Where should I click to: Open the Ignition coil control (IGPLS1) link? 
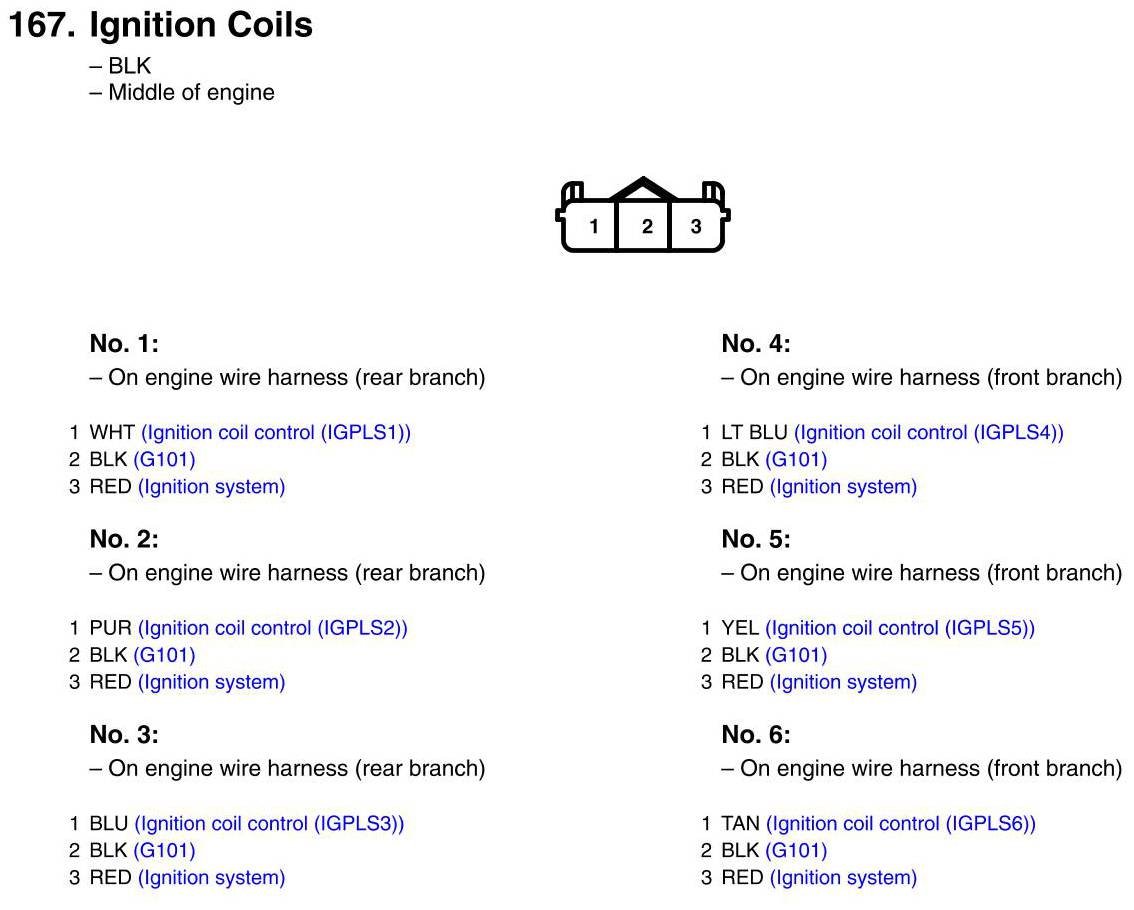(x=276, y=433)
